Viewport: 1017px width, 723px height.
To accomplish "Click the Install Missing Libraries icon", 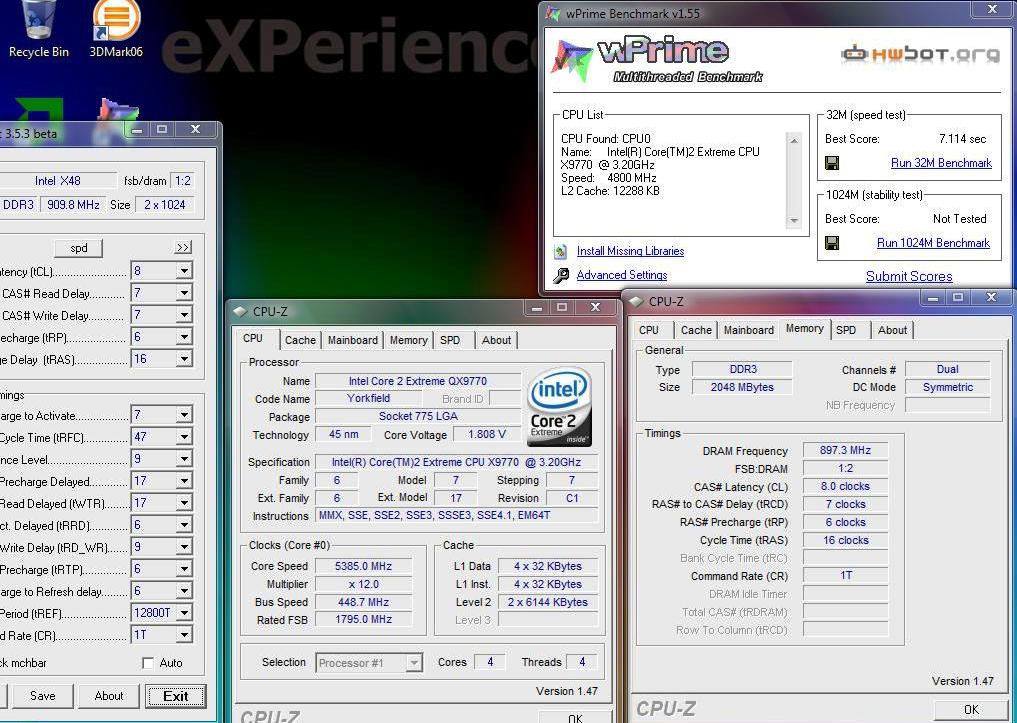I will tap(561, 251).
